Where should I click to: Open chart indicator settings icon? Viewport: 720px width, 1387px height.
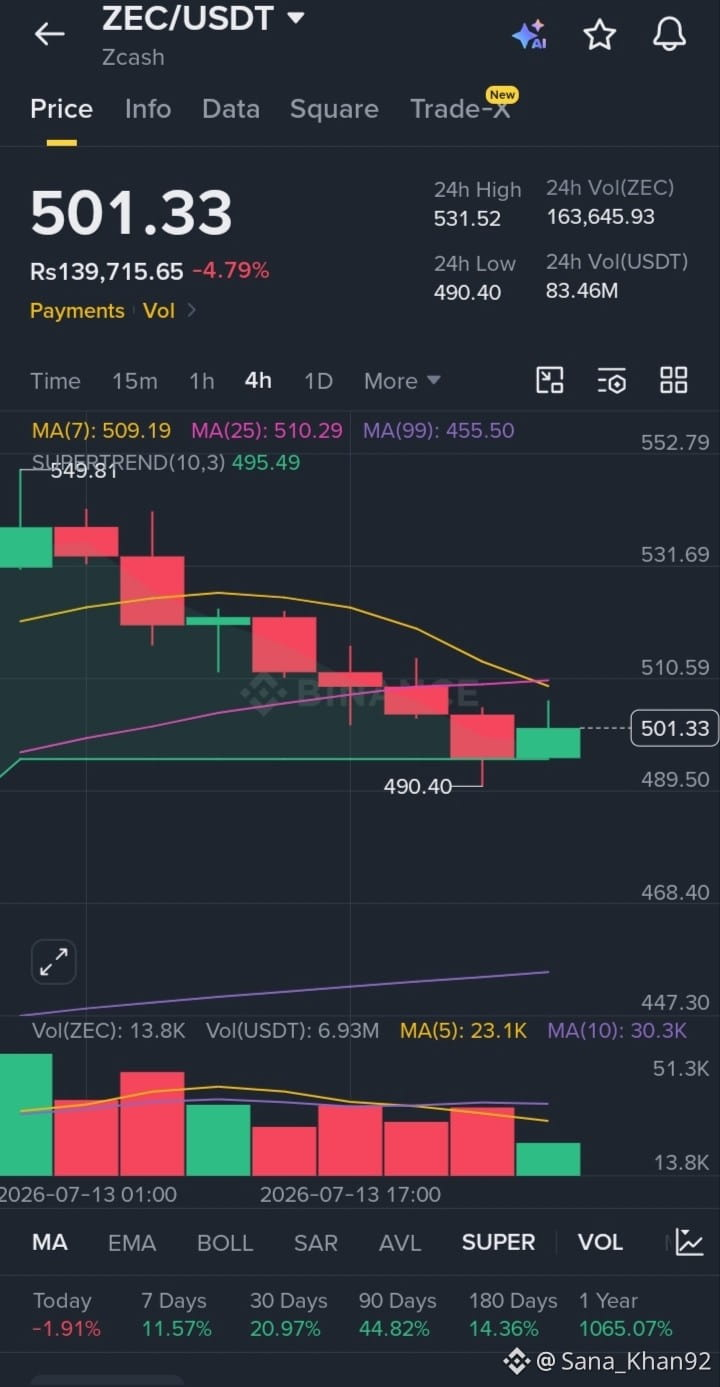tap(612, 380)
